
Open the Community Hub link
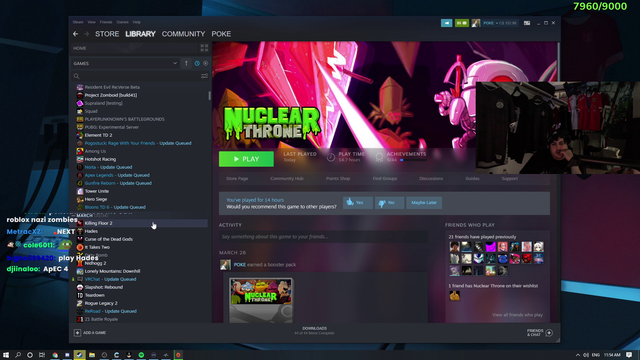(x=287, y=178)
